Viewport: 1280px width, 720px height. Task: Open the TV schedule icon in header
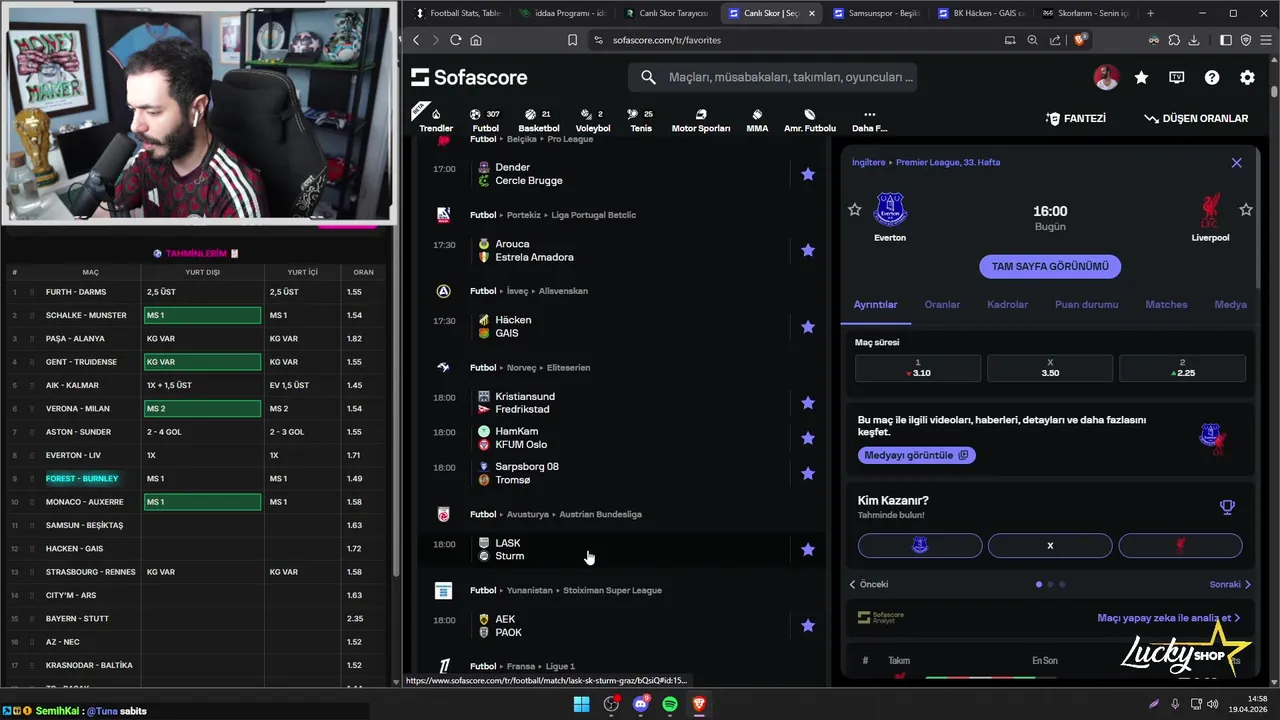point(1176,77)
